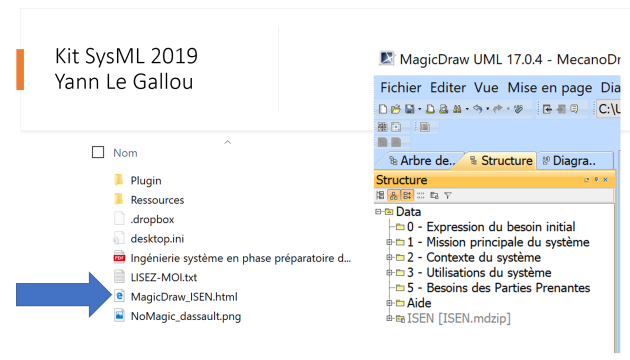Collapse the Data root tree node

(378, 212)
